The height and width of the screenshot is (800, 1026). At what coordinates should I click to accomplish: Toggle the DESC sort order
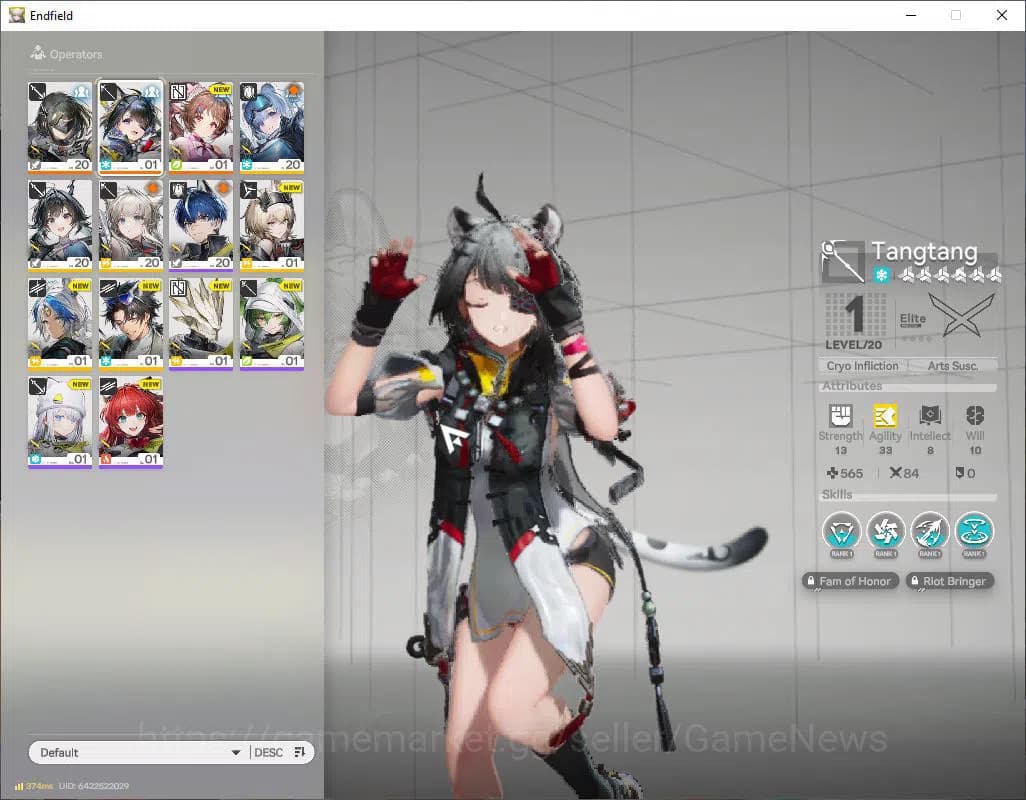point(268,752)
